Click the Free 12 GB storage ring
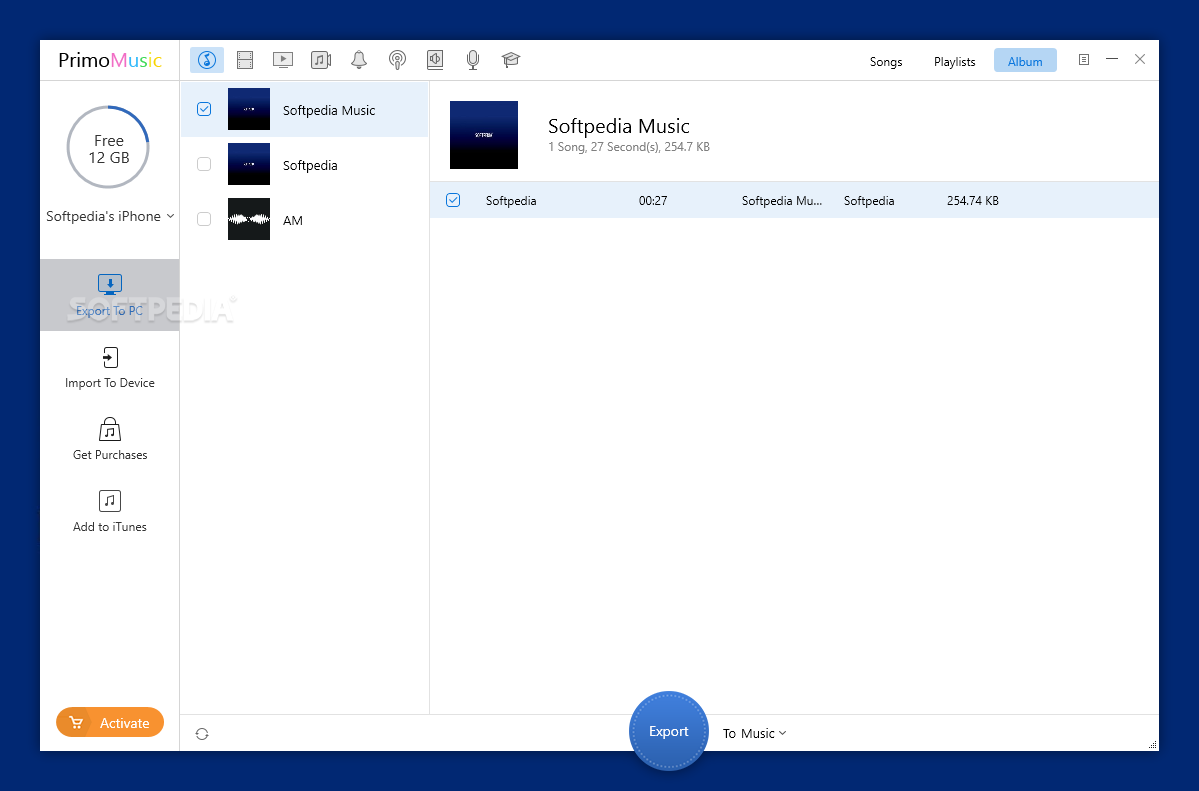This screenshot has width=1199, height=791. coord(108,148)
